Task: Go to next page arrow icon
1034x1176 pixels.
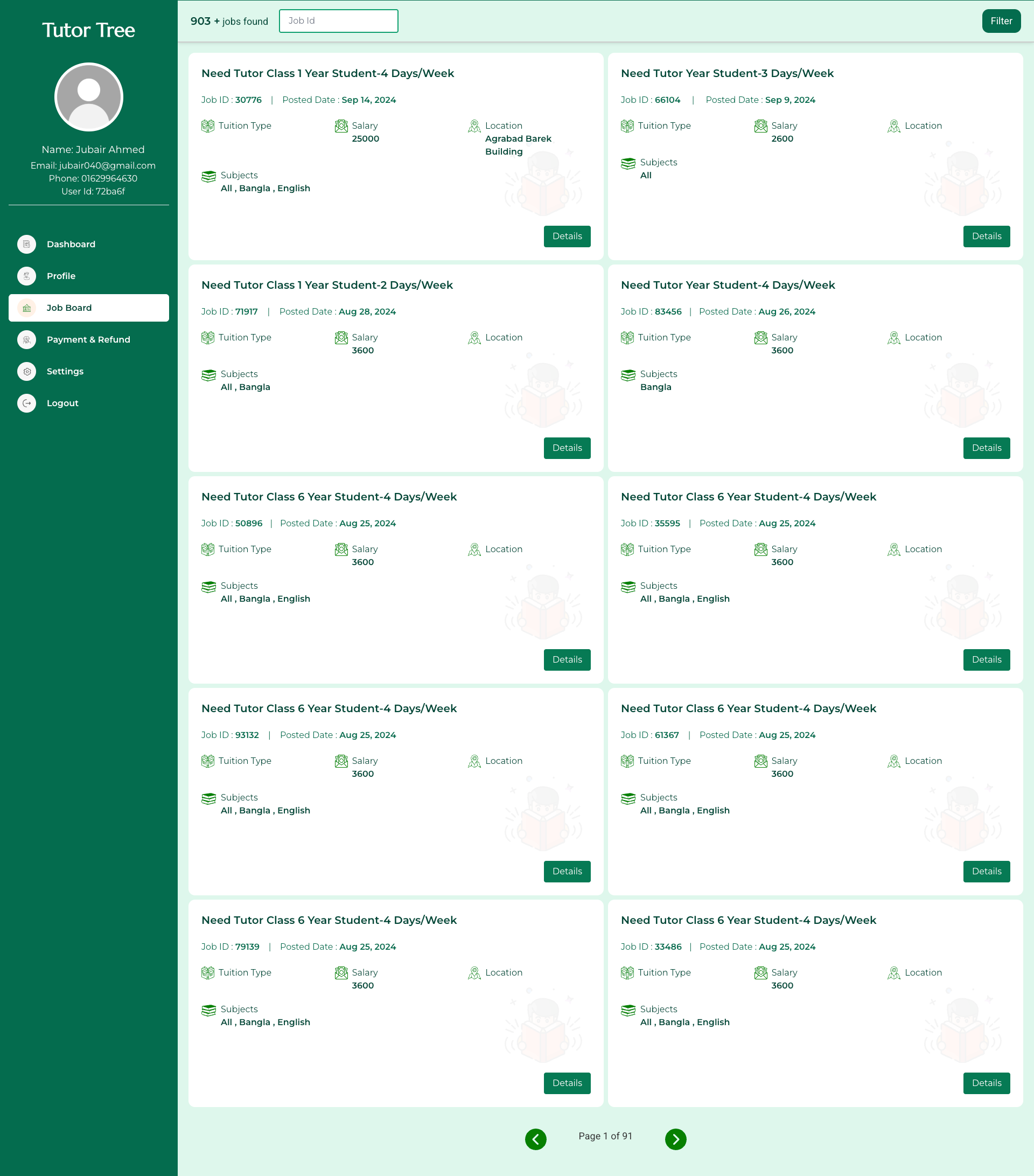Action: tap(675, 1139)
